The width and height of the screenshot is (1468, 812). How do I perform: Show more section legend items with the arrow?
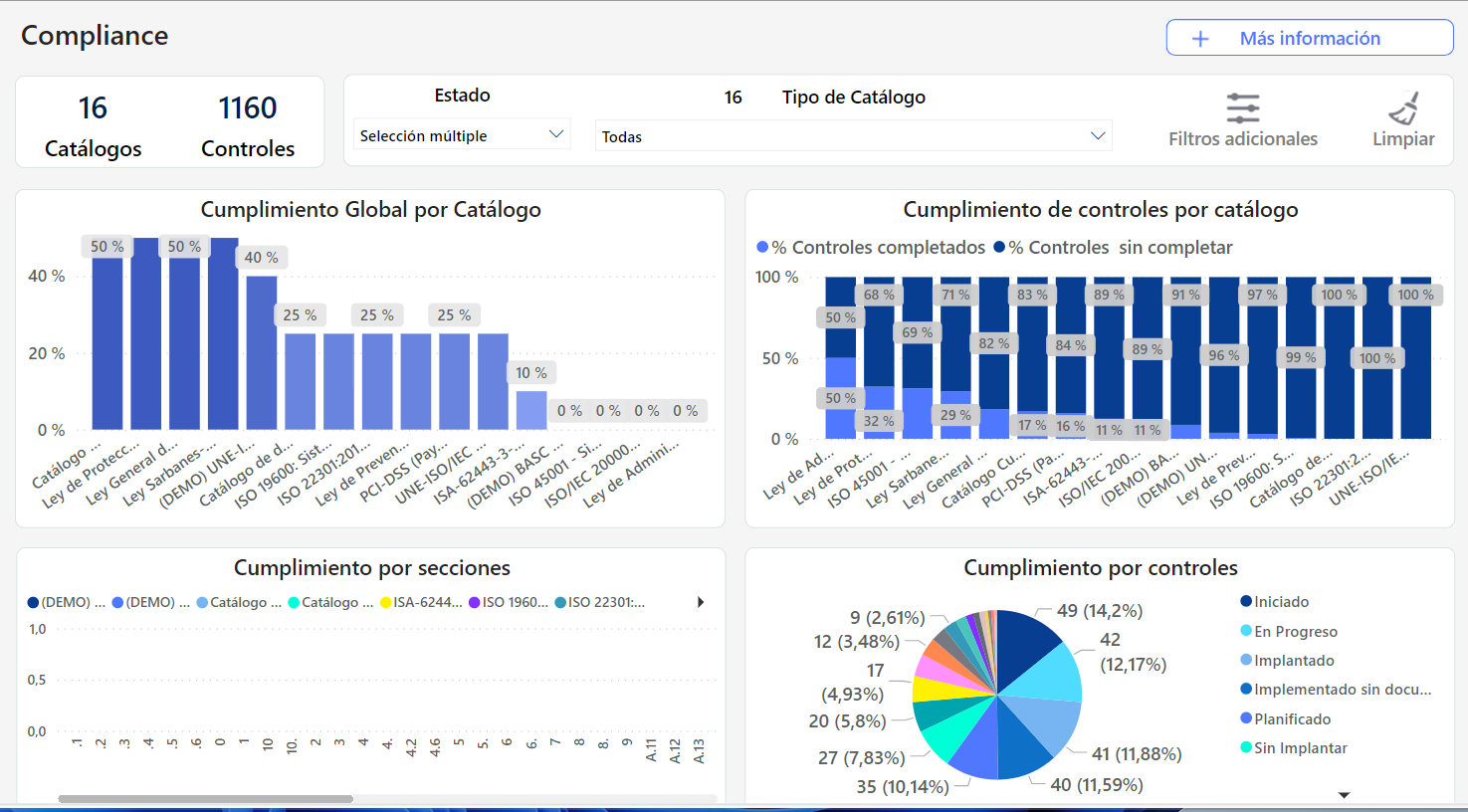(x=701, y=602)
